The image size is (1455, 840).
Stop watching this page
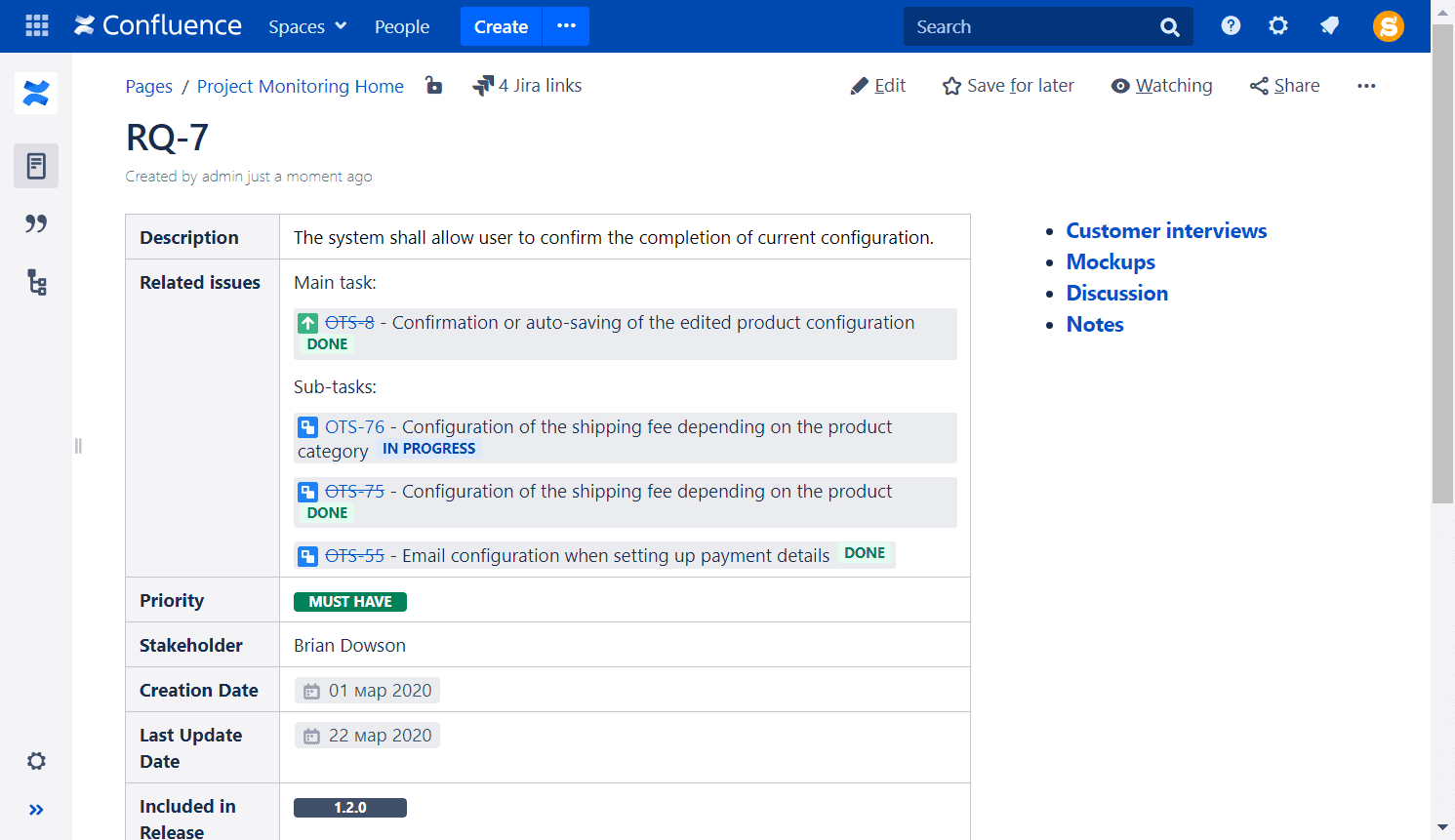[x=1161, y=85]
